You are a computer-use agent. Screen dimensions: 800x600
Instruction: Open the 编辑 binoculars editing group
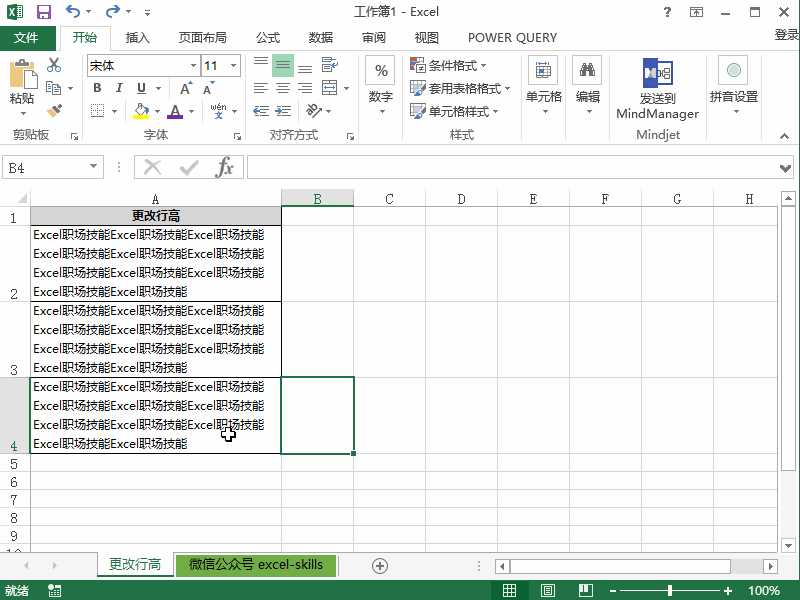pyautogui.click(x=587, y=86)
